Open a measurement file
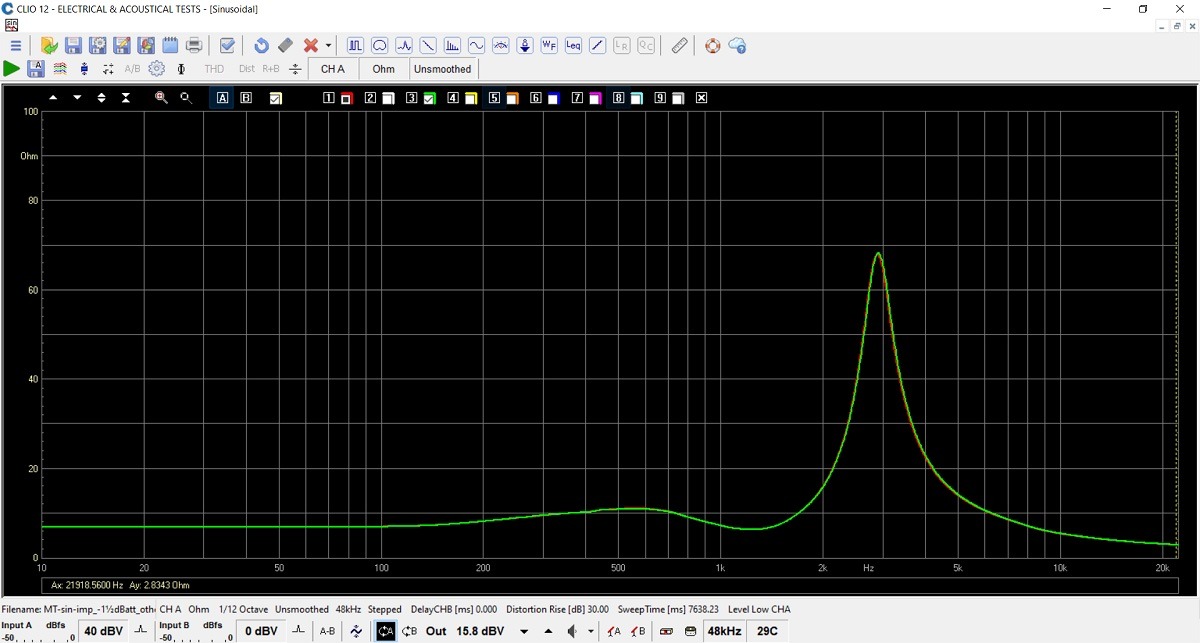Screen dimensions: 1200x643 click(48, 46)
